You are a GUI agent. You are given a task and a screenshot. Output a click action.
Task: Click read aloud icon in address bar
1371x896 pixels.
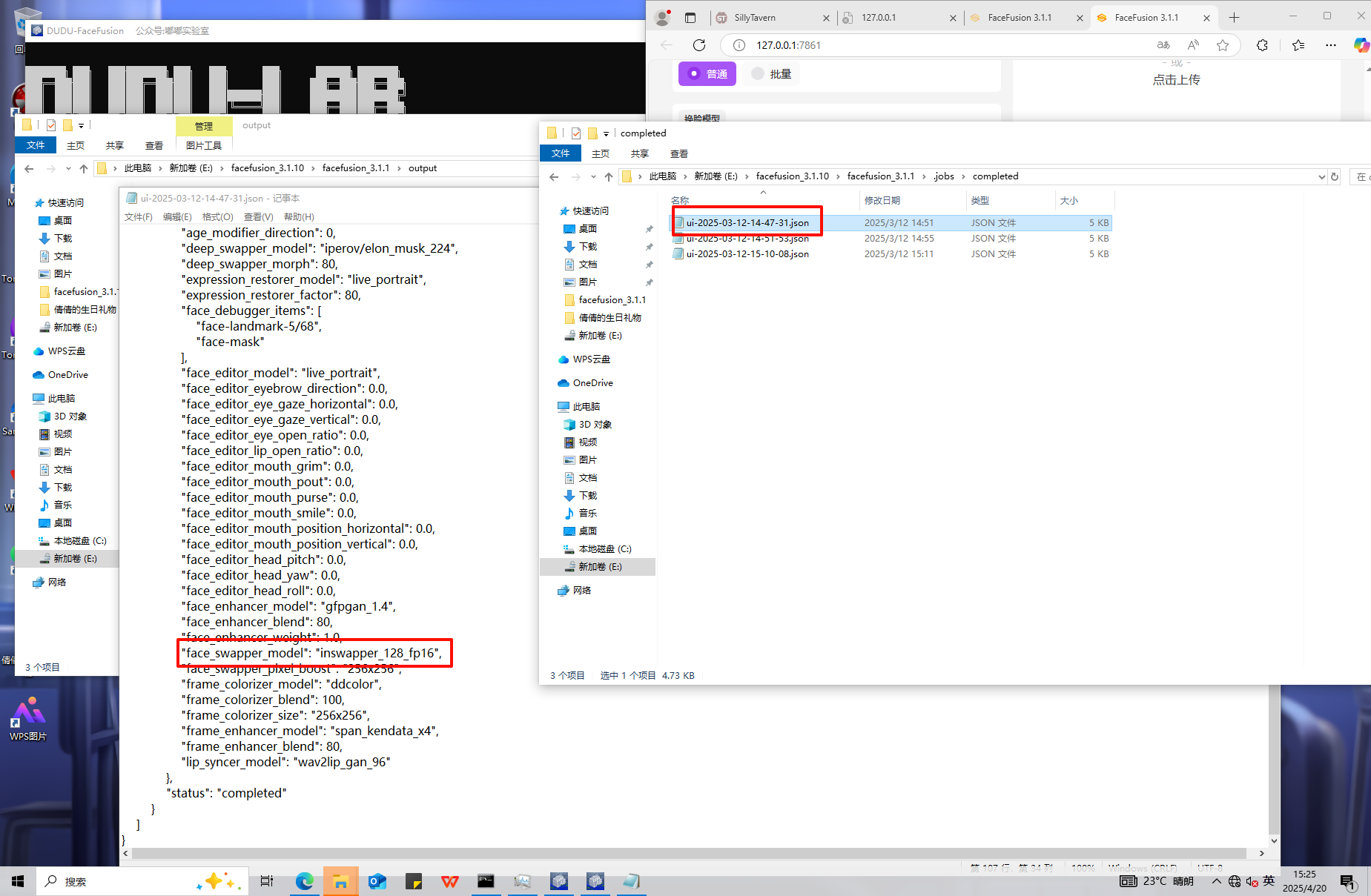point(1193,45)
